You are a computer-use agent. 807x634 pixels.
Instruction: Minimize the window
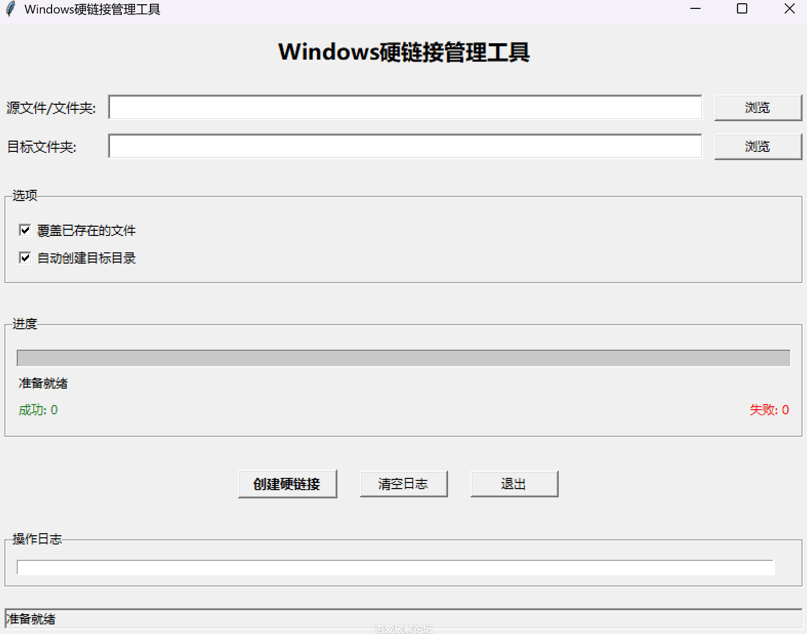(695, 9)
